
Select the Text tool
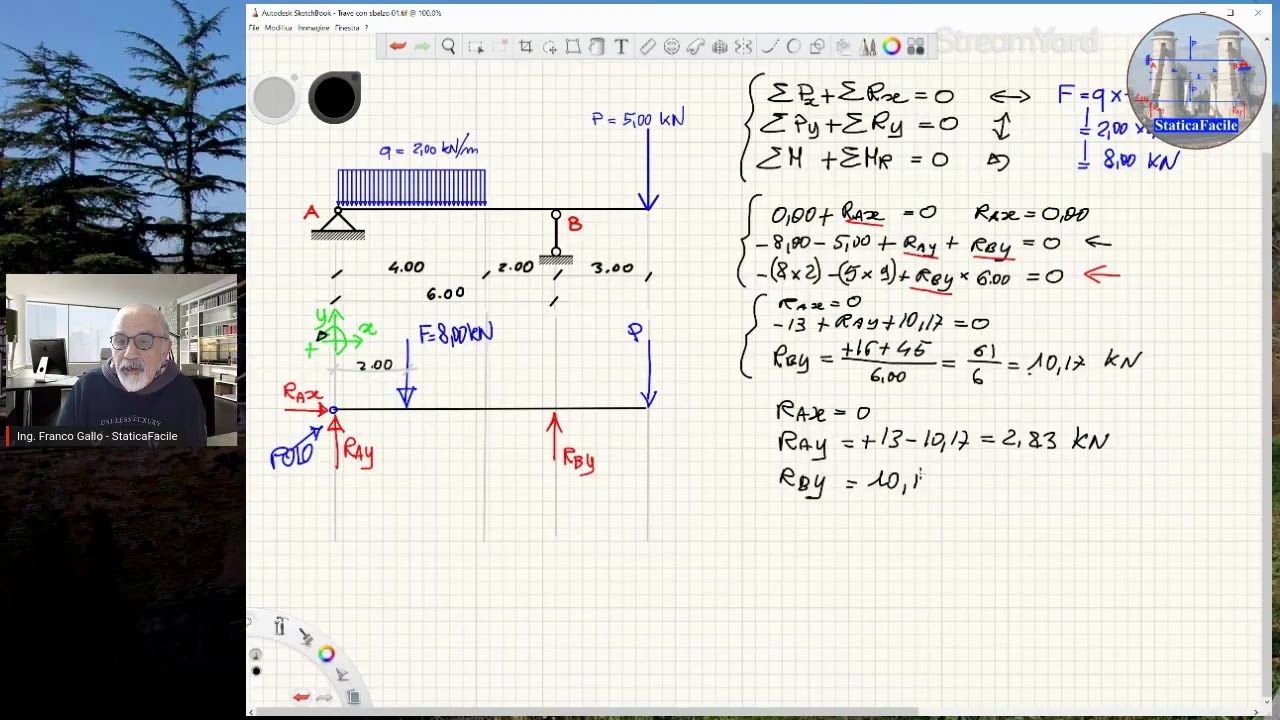[x=621, y=47]
